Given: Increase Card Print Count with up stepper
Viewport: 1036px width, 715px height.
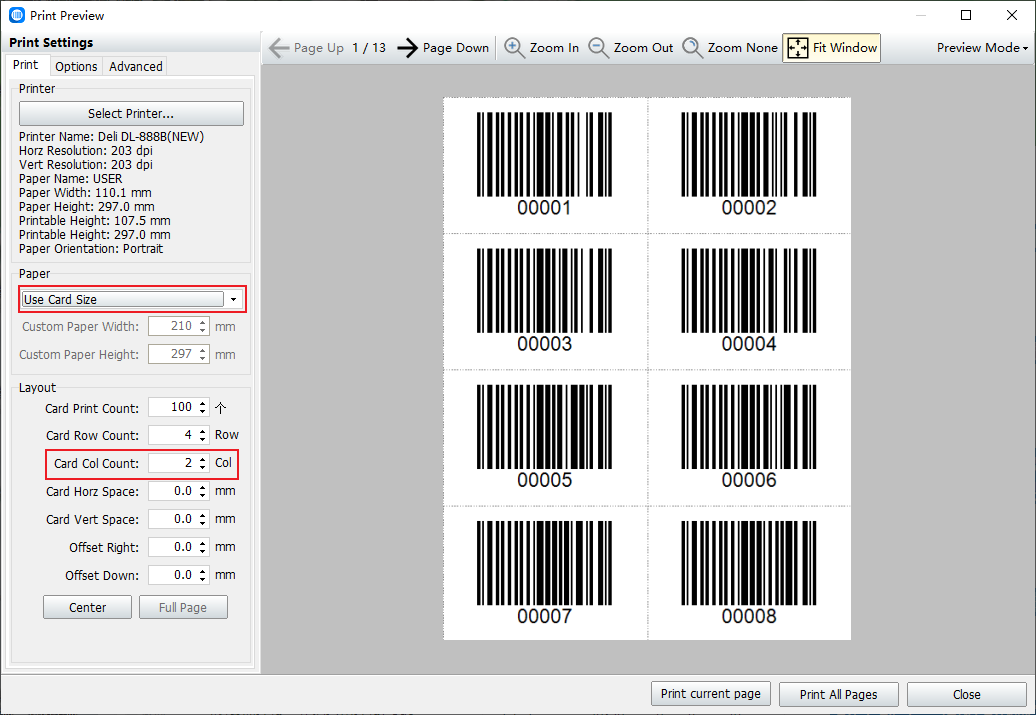Looking at the screenshot, I should coord(203,403).
